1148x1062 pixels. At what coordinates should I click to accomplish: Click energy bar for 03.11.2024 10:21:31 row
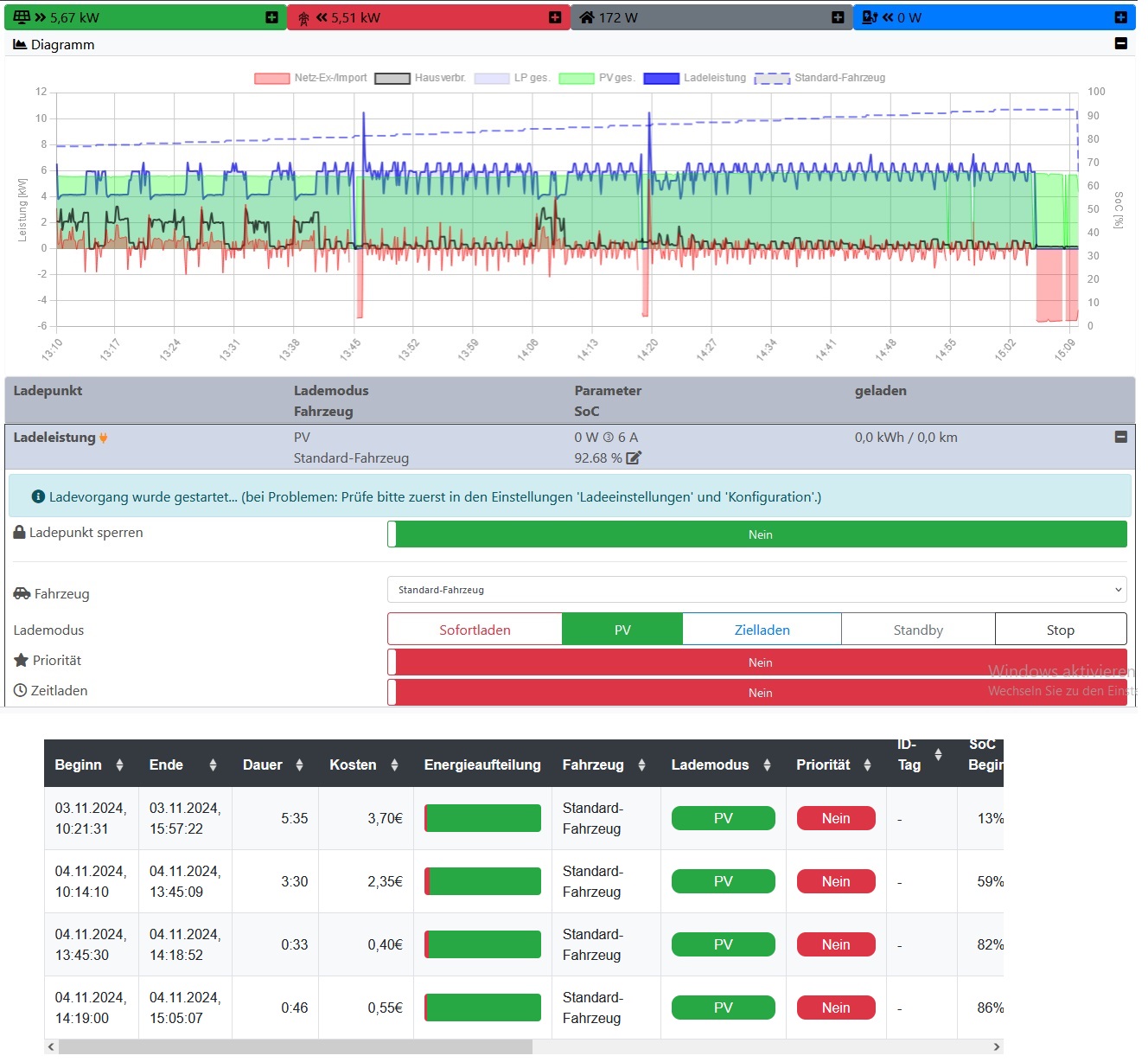tap(482, 818)
